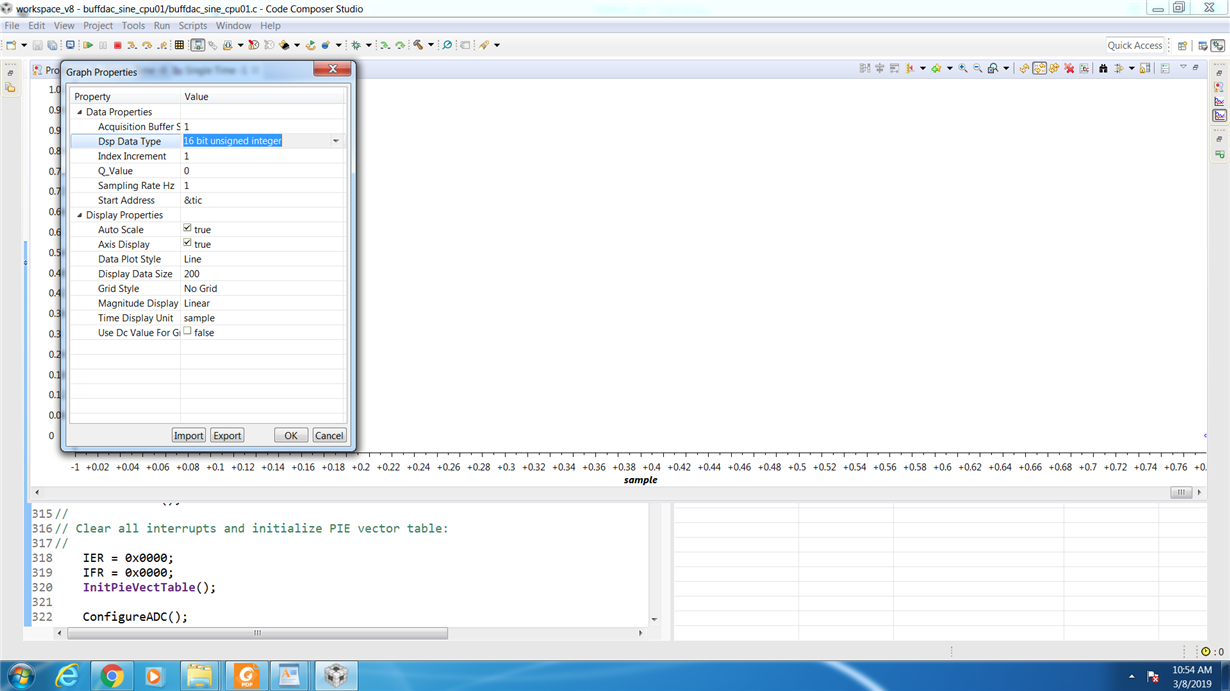Zoom in on the graph view
This screenshot has height=691, width=1230.
click(x=963, y=68)
